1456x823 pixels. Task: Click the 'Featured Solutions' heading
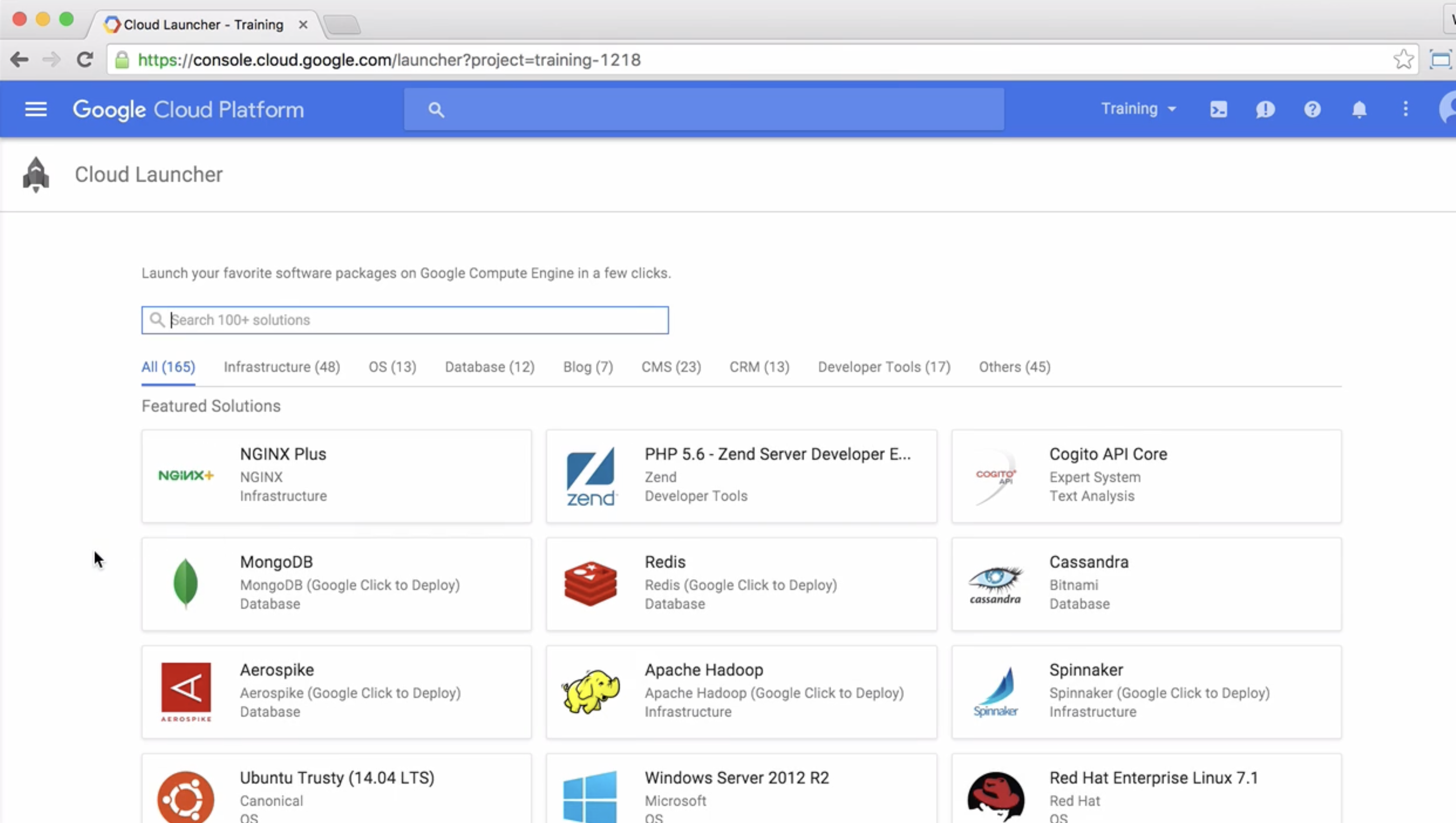pos(211,406)
